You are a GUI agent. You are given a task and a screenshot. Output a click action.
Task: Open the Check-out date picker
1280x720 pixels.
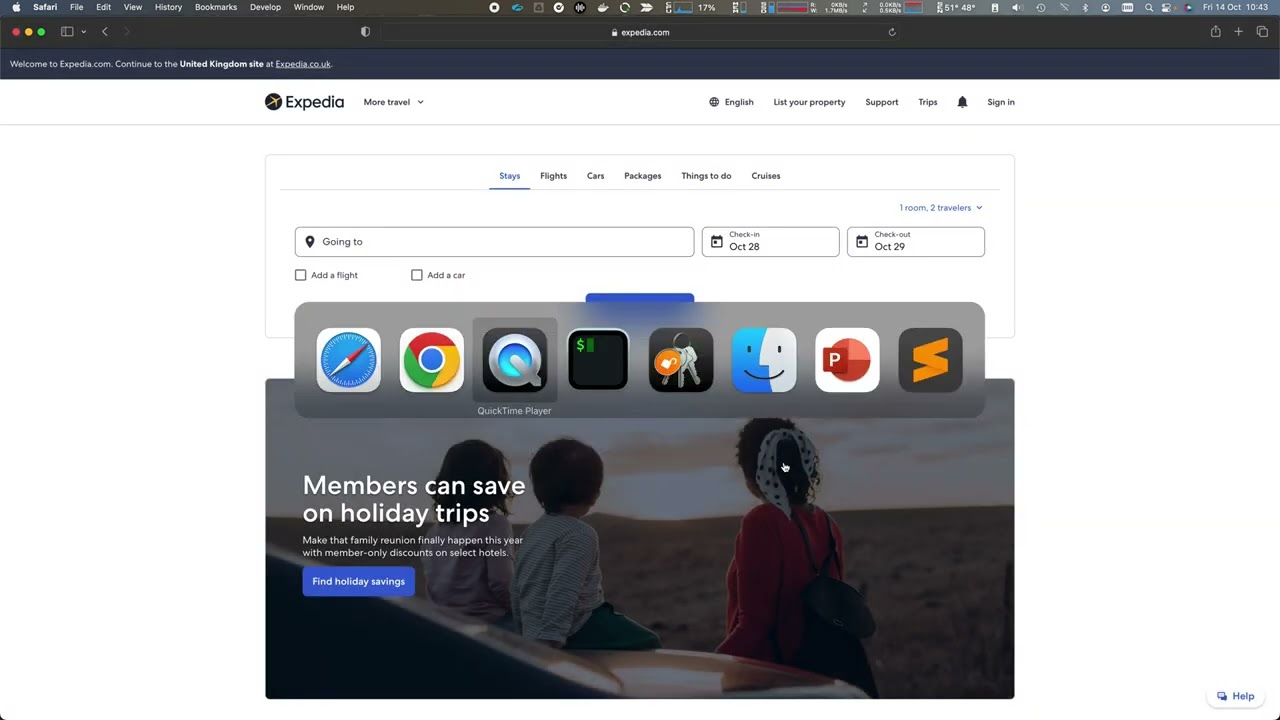click(x=916, y=242)
